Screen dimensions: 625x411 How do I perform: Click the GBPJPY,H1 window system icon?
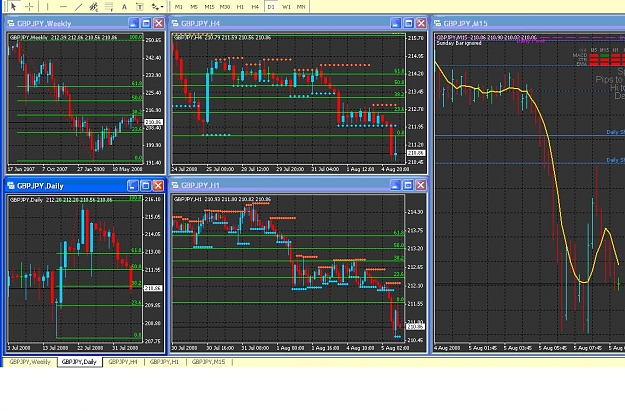(x=175, y=185)
